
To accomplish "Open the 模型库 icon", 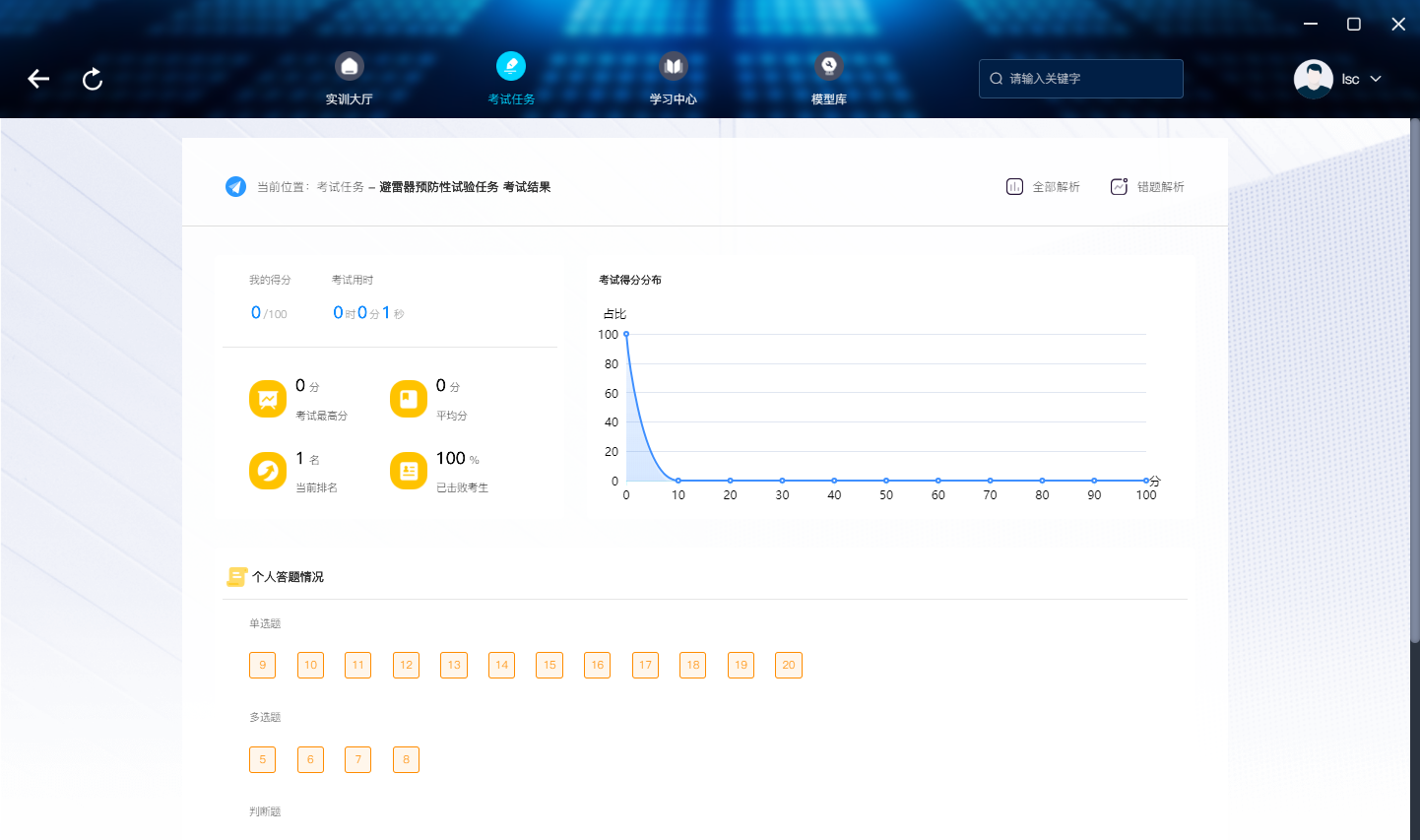I will (x=829, y=66).
